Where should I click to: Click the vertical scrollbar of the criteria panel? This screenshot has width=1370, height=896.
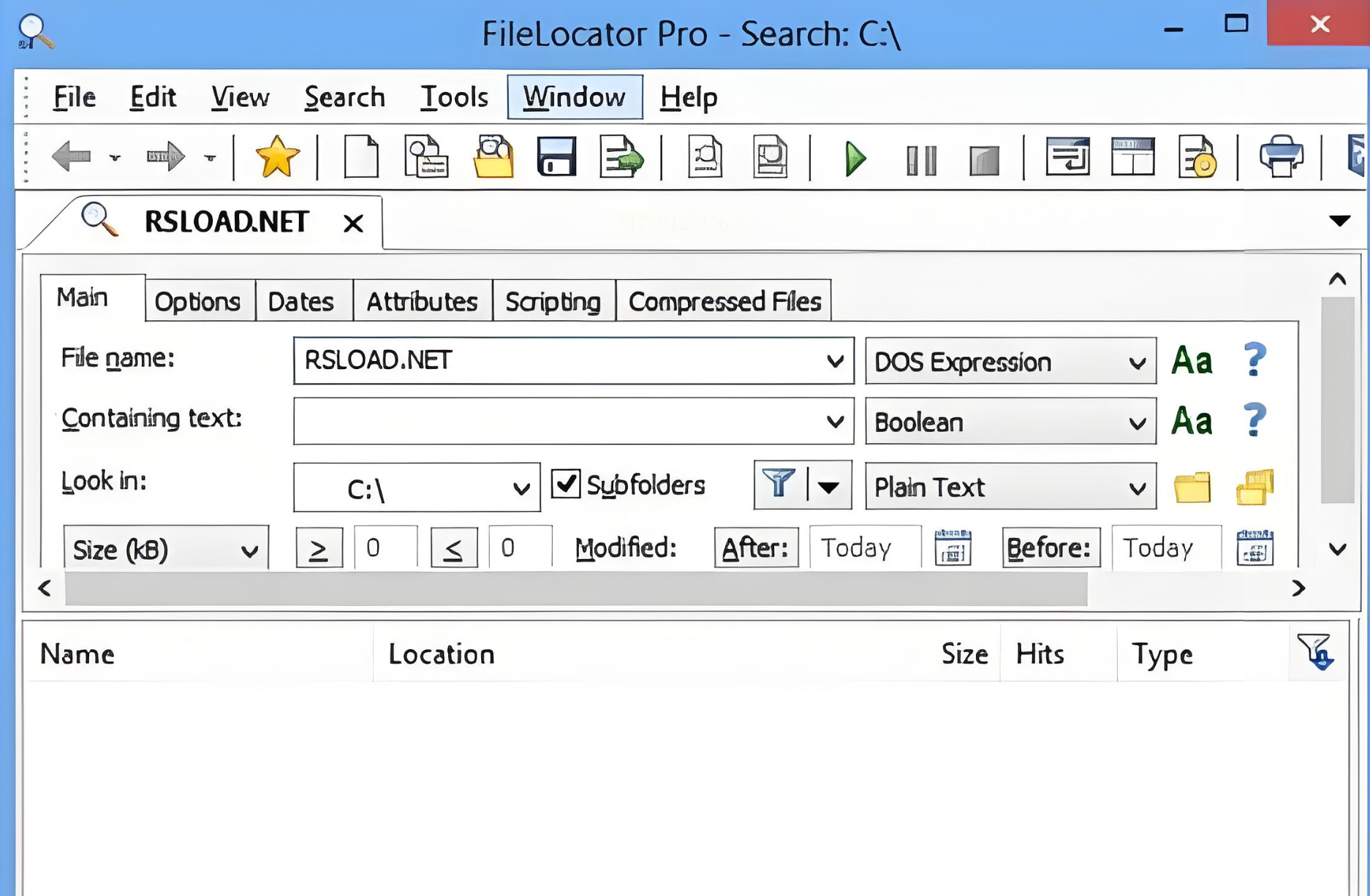pos(1338,400)
